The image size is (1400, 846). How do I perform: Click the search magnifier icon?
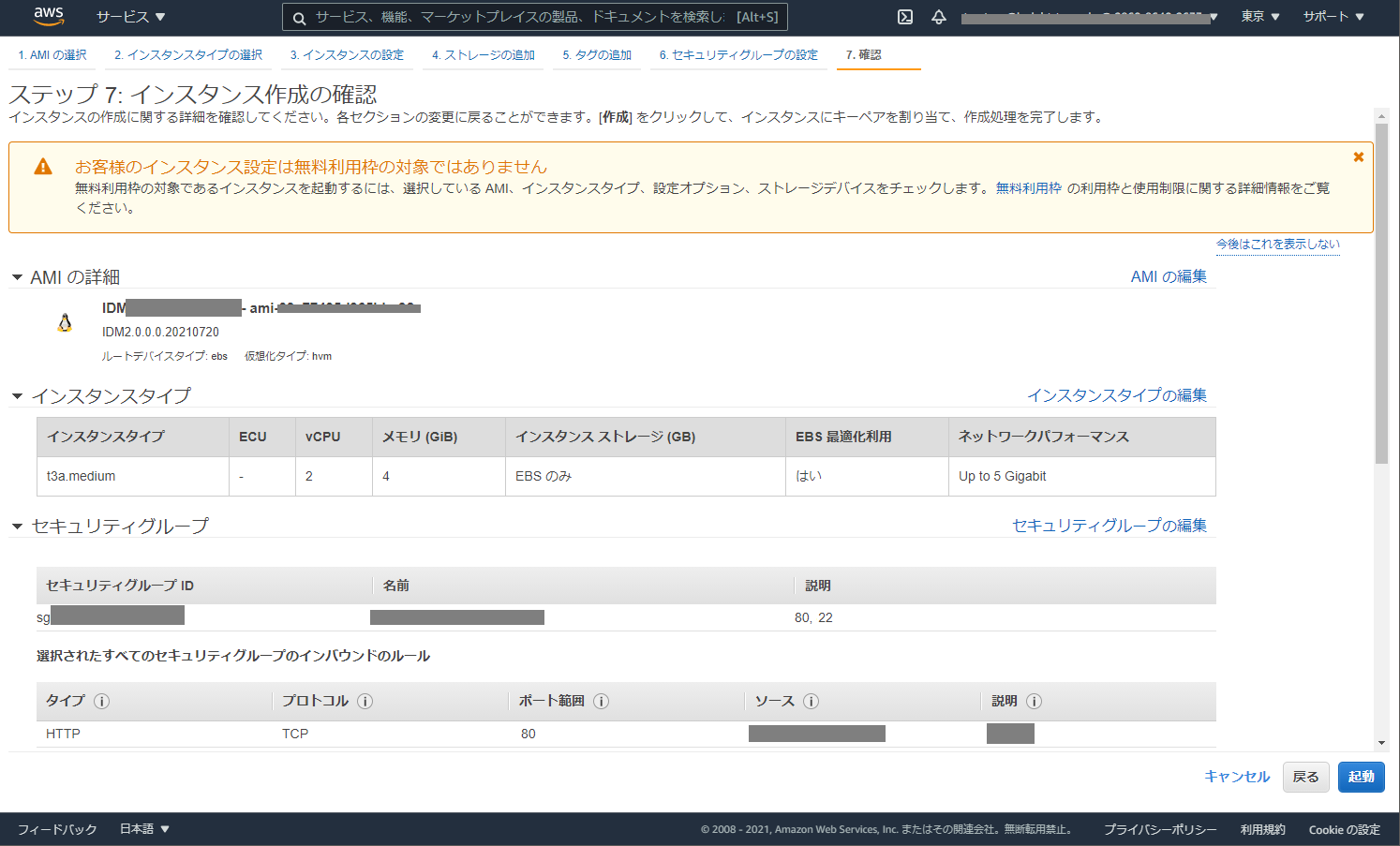point(299,18)
